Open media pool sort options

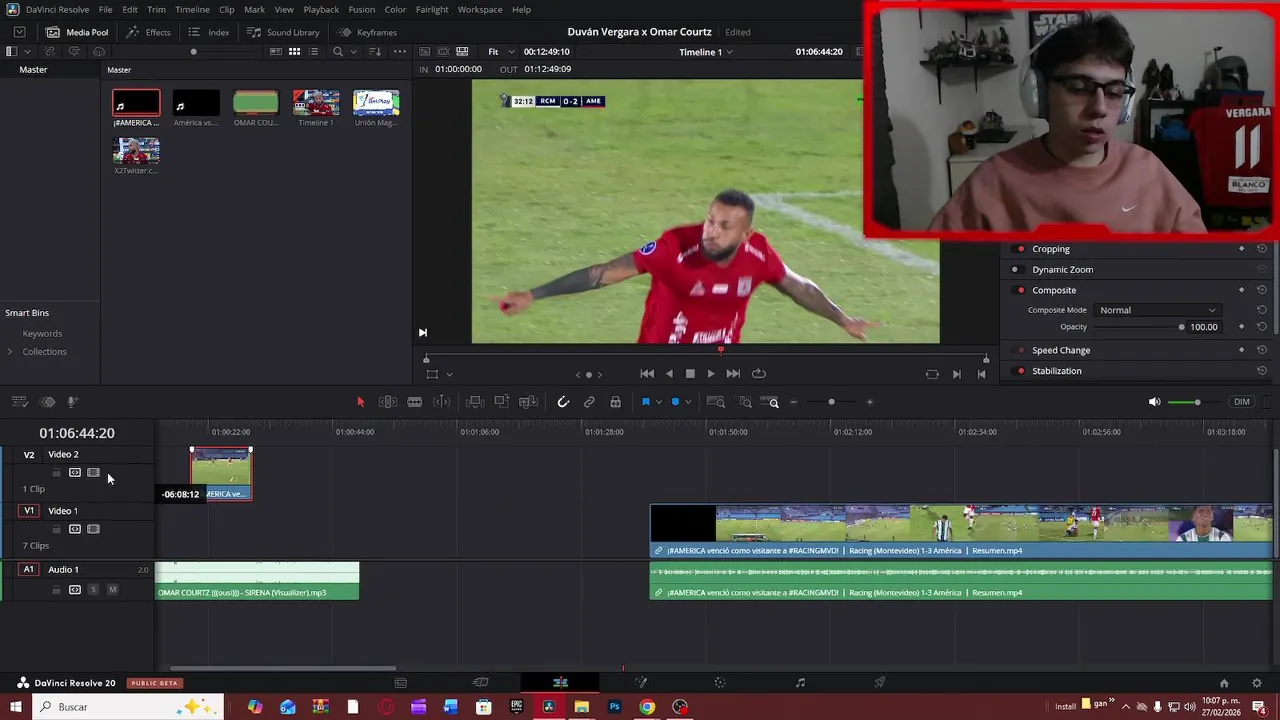(375, 51)
